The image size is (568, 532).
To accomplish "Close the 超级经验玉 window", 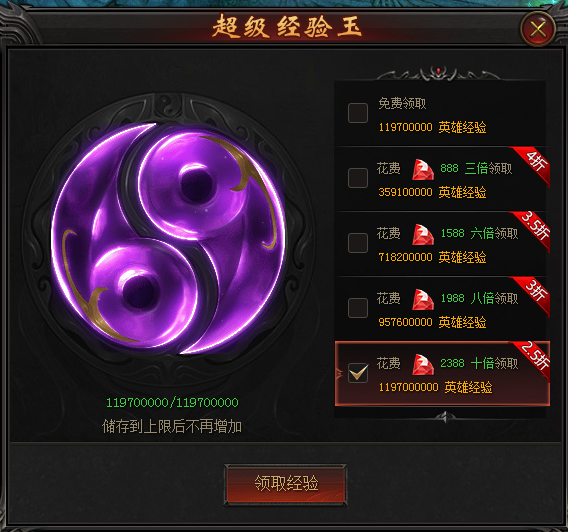I will click(x=538, y=29).
